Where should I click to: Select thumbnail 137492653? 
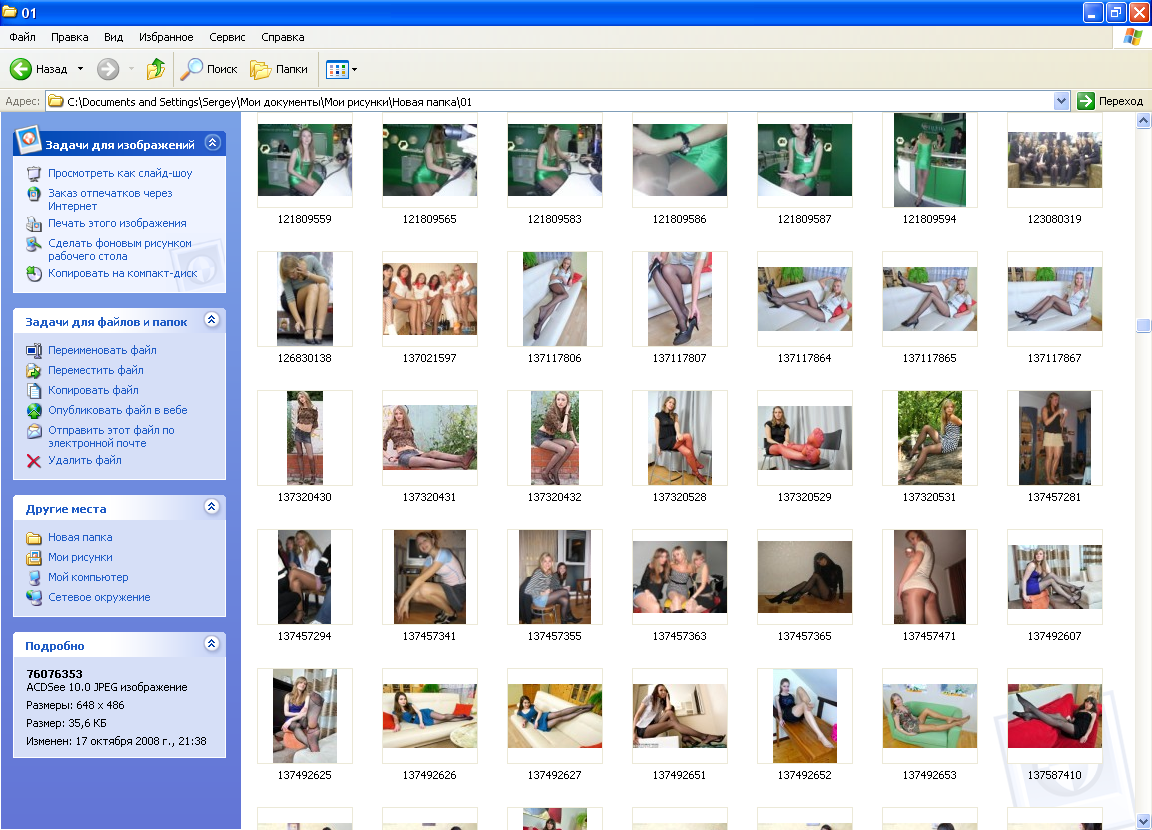tap(929, 715)
